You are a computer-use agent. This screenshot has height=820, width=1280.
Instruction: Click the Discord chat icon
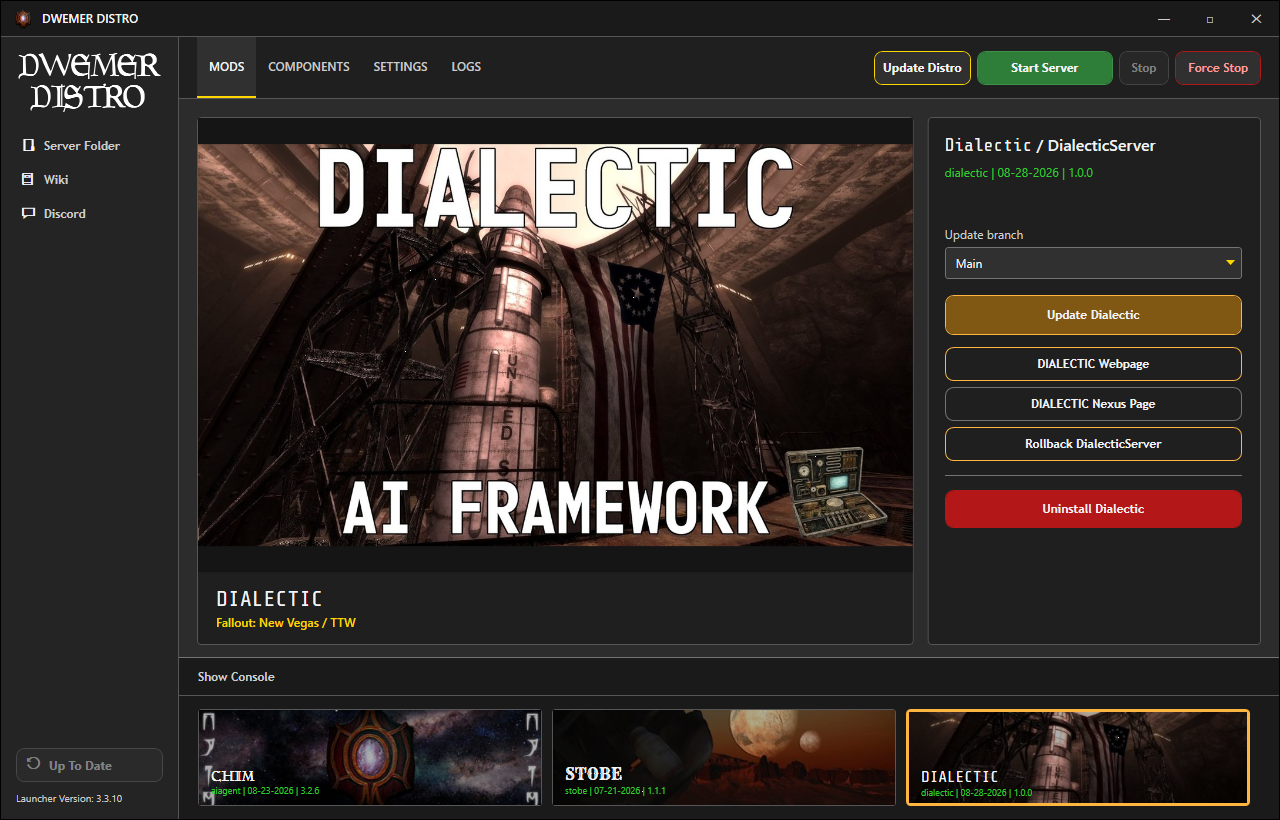pyautogui.click(x=28, y=214)
